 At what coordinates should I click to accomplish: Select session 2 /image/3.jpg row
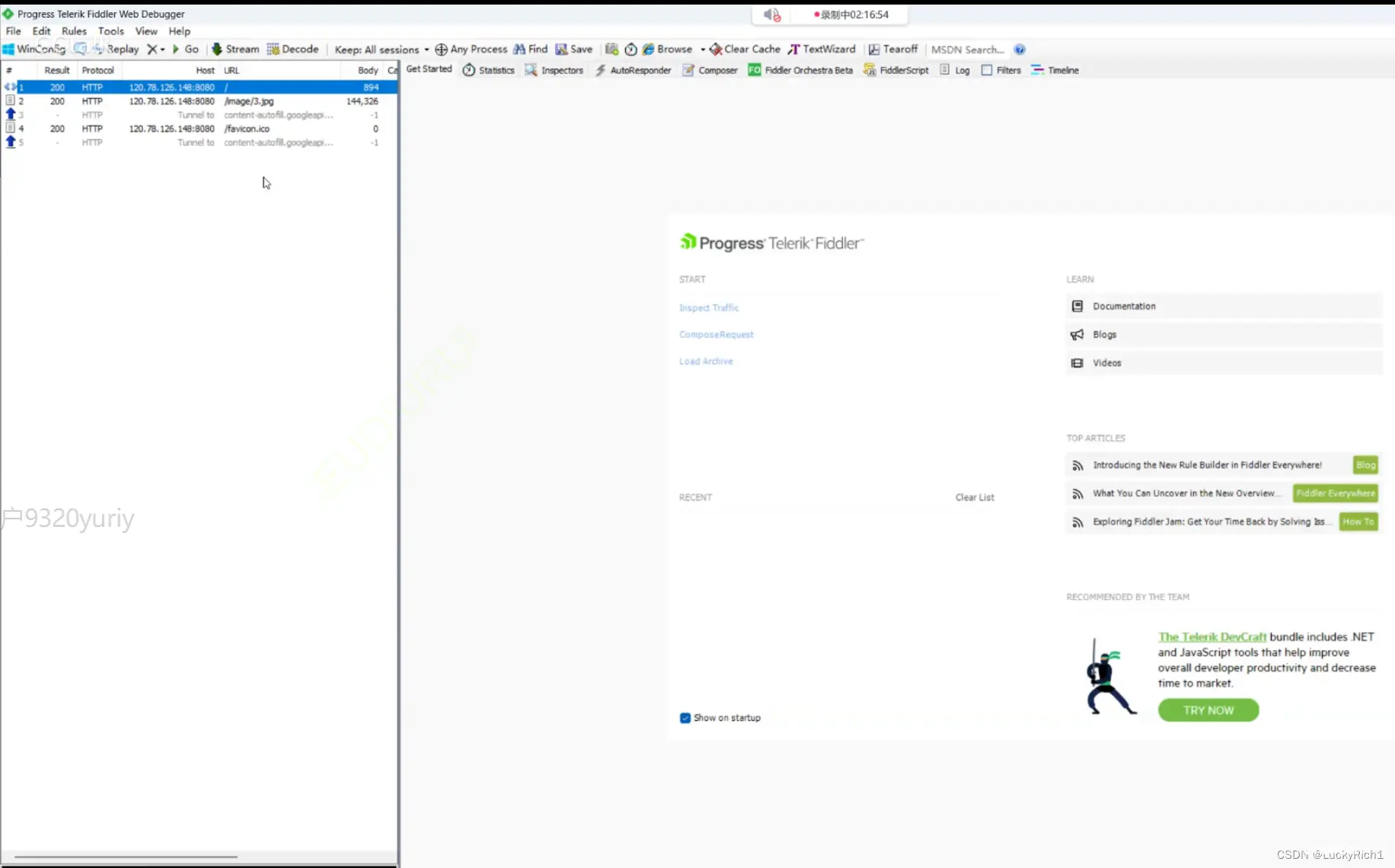tap(200, 101)
